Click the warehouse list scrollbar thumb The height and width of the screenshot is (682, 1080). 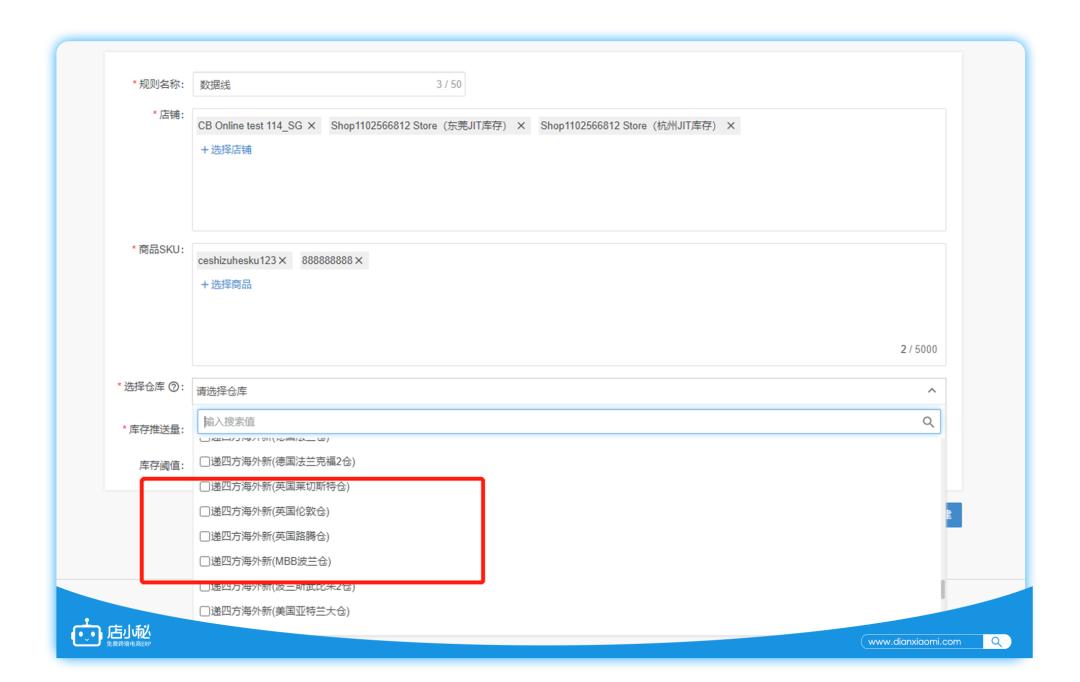coord(941,588)
